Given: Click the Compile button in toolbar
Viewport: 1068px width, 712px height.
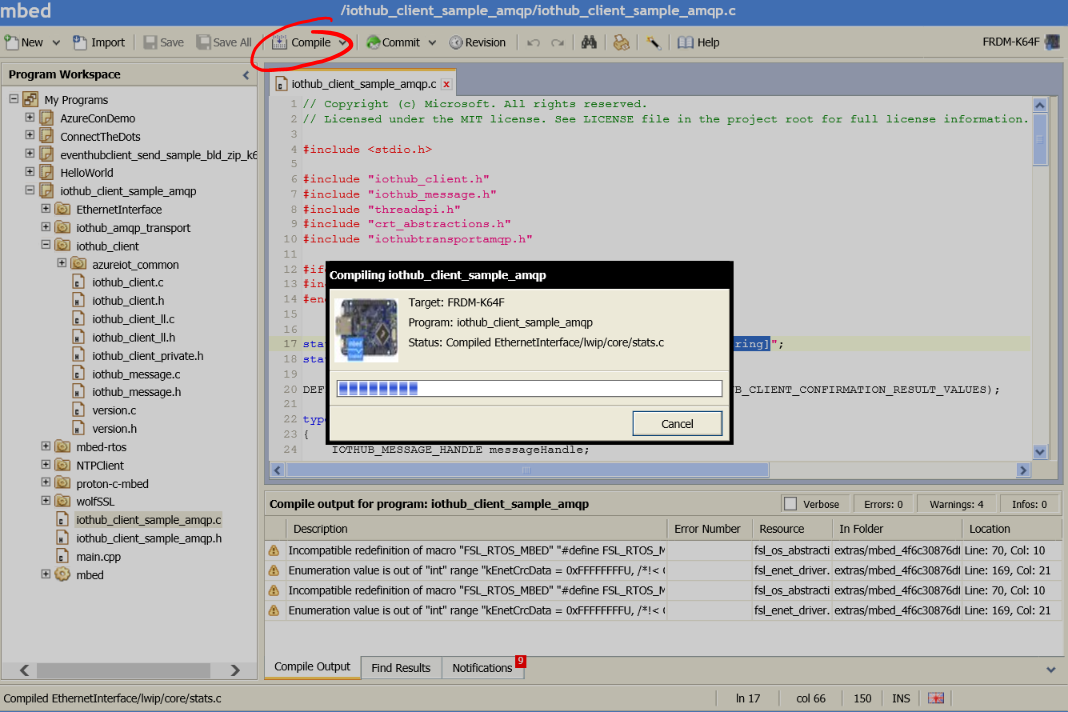Looking at the screenshot, I should 301,42.
